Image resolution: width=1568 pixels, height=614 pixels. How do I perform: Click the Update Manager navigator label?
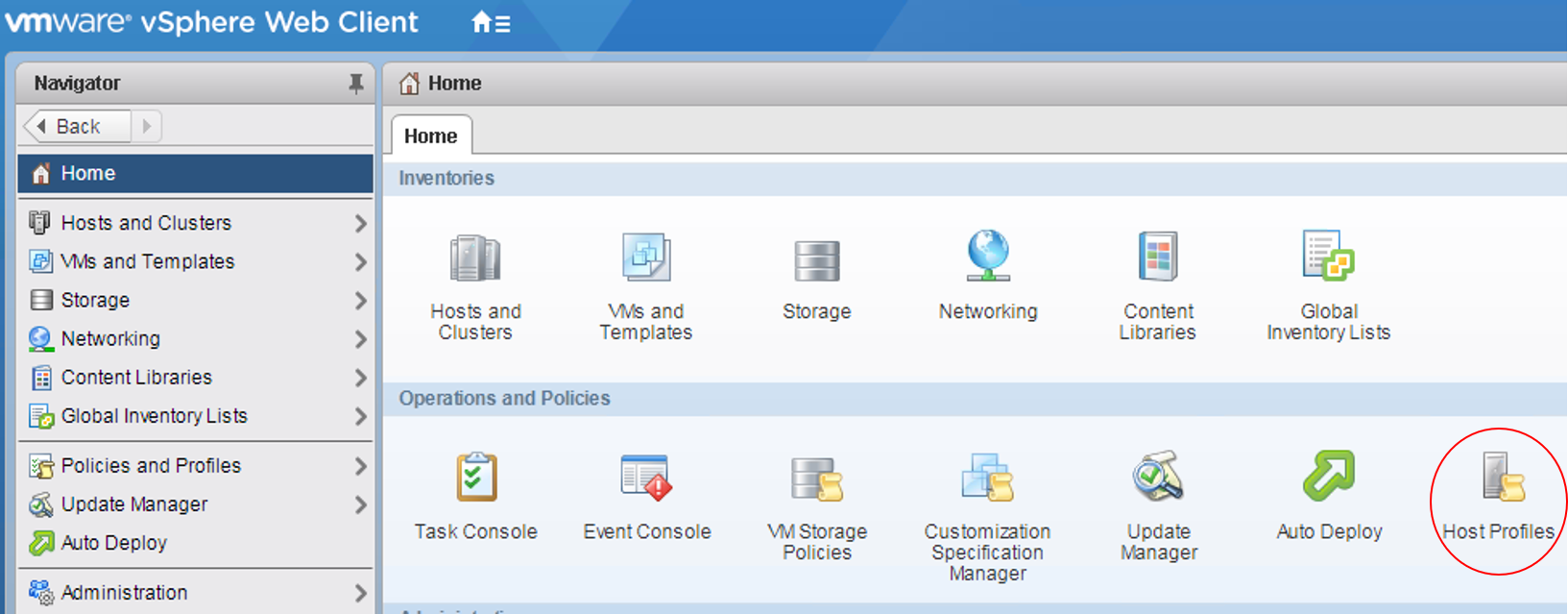134,504
